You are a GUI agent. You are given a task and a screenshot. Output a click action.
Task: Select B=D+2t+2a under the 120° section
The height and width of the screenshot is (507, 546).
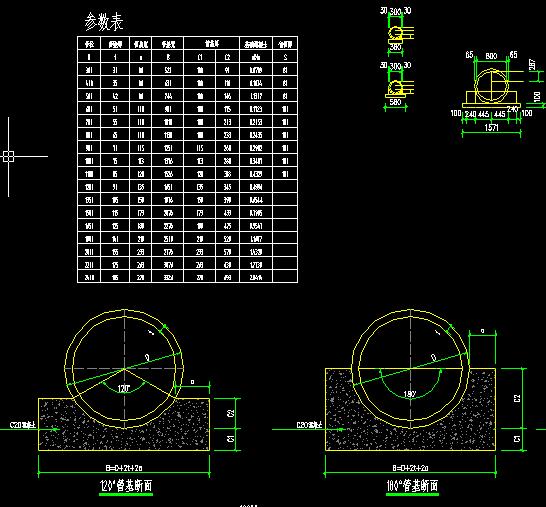(x=124, y=468)
